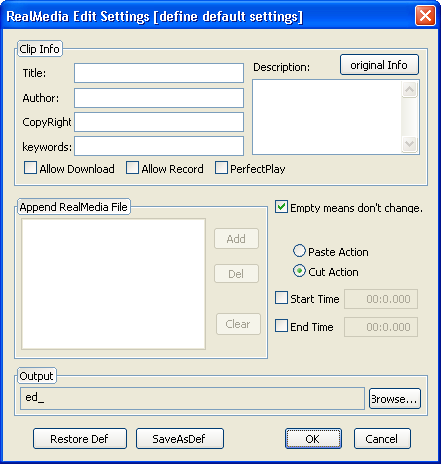This screenshot has height=464, width=441.
Task: Click the Output path field
Action: [x=192, y=398]
